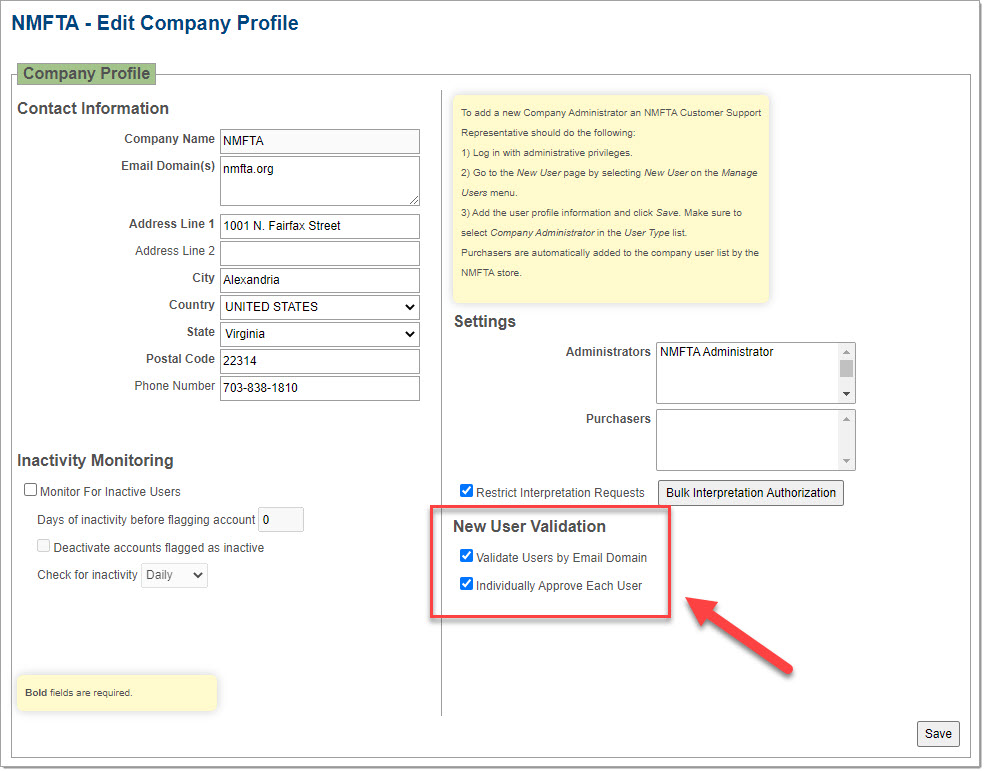This screenshot has width=985, height=772.
Task: Open the Country dropdown
Action: [320, 308]
